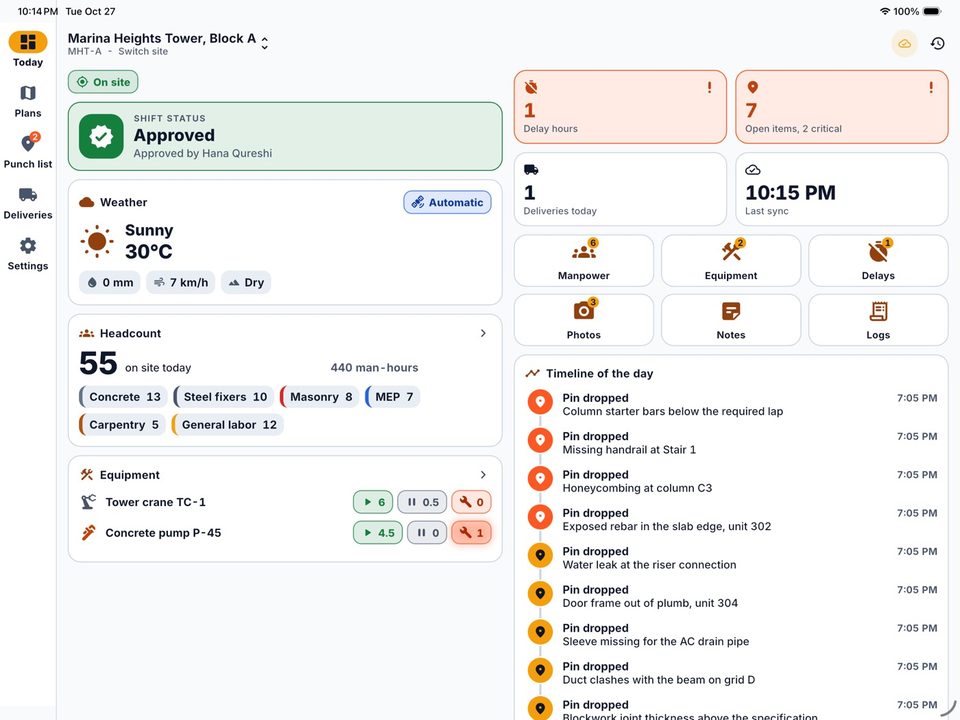Select the Steel fixers 10 chip
960x720 pixels.
[x=223, y=397]
